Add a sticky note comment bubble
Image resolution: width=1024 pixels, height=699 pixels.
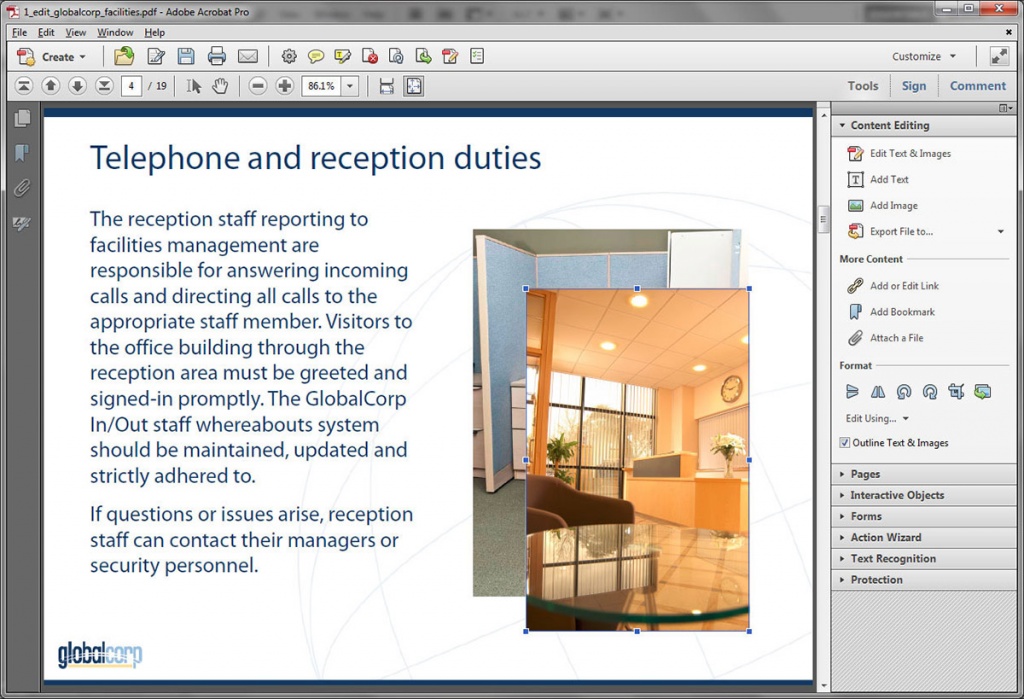click(x=315, y=57)
